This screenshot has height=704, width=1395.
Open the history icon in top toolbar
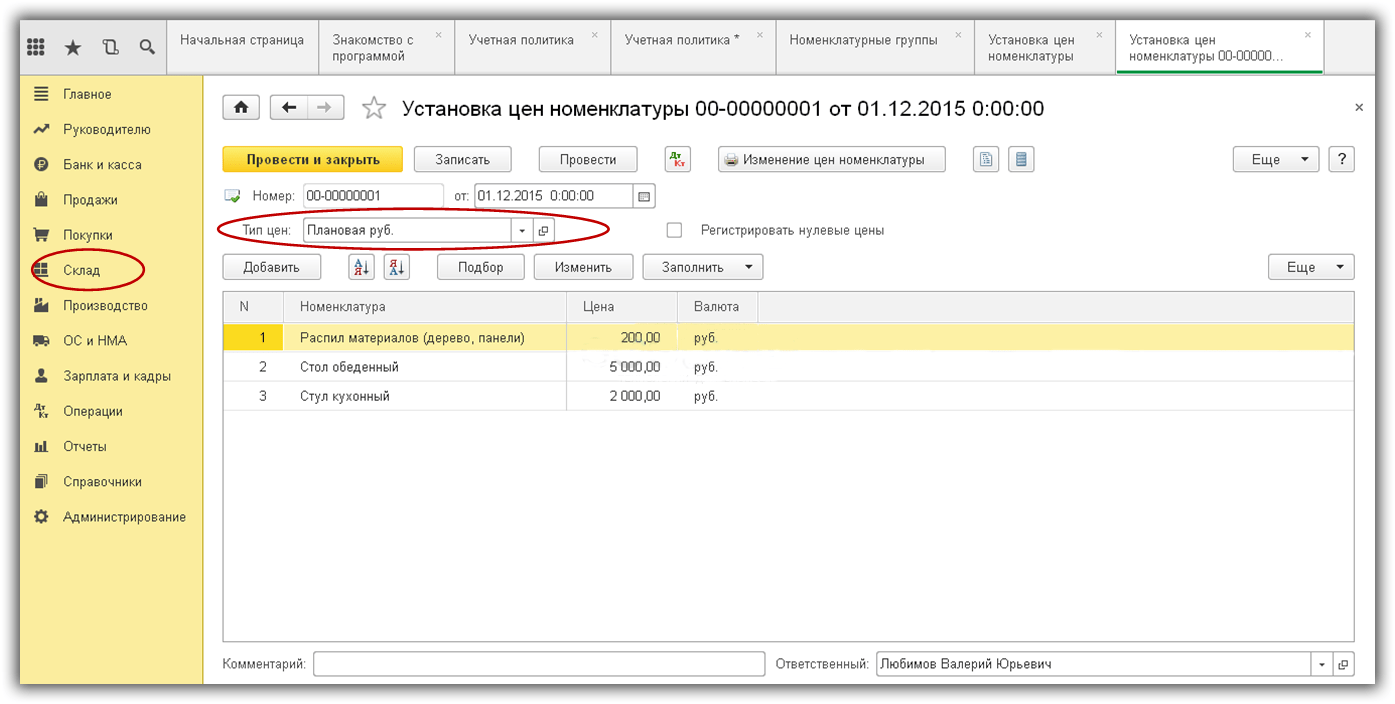pyautogui.click(x=110, y=47)
